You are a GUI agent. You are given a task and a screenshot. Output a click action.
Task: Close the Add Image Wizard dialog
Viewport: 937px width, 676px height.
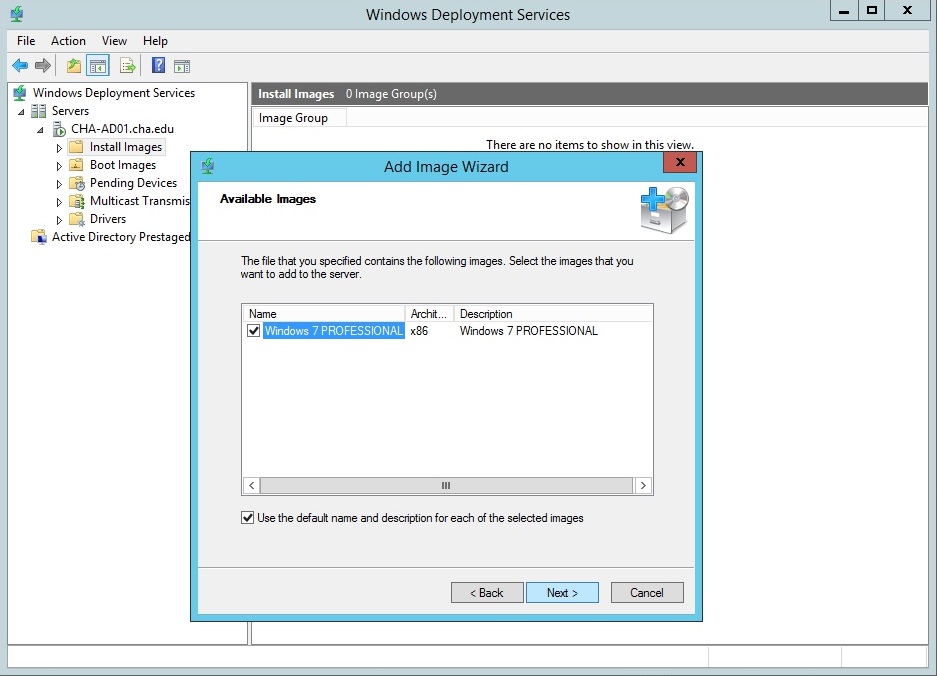click(x=680, y=162)
